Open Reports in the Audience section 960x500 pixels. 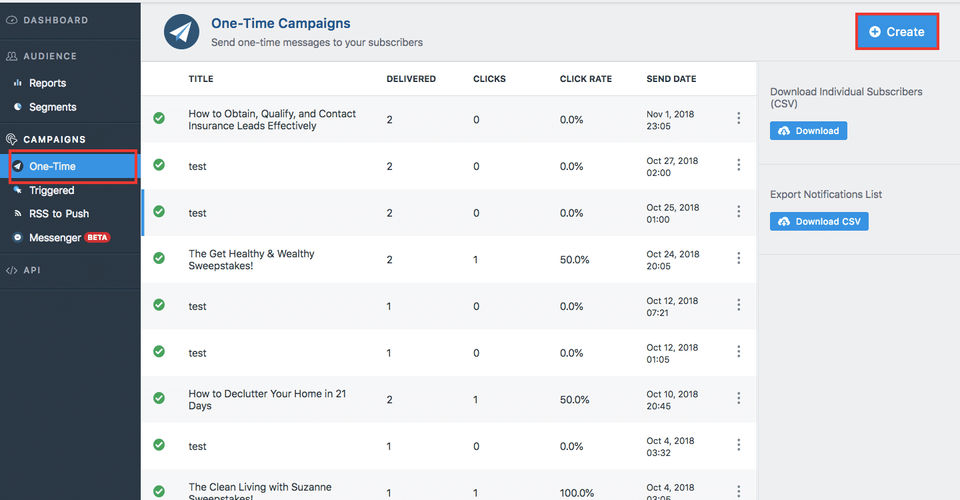[47, 83]
